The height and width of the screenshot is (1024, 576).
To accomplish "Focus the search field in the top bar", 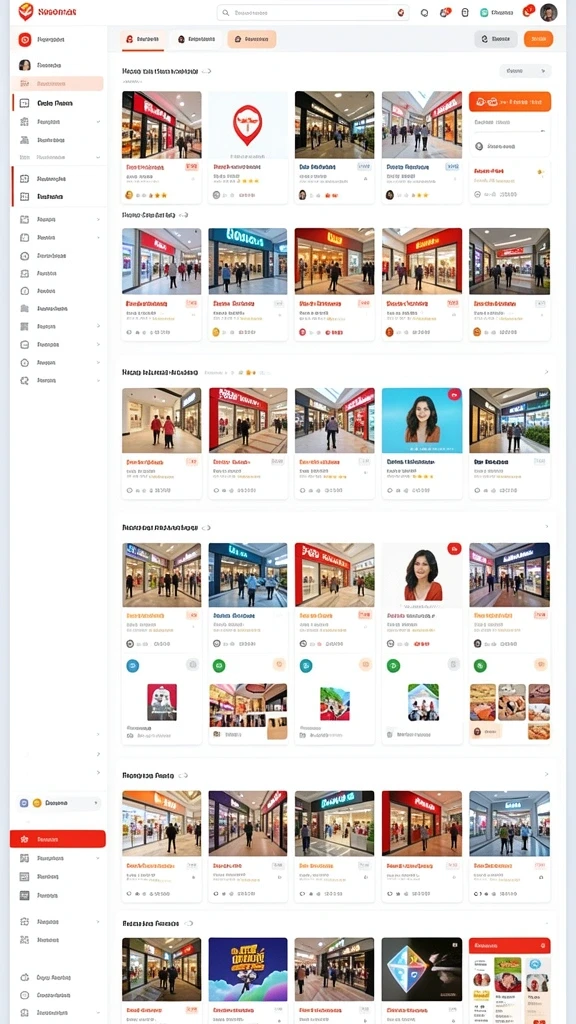I will coord(313,12).
